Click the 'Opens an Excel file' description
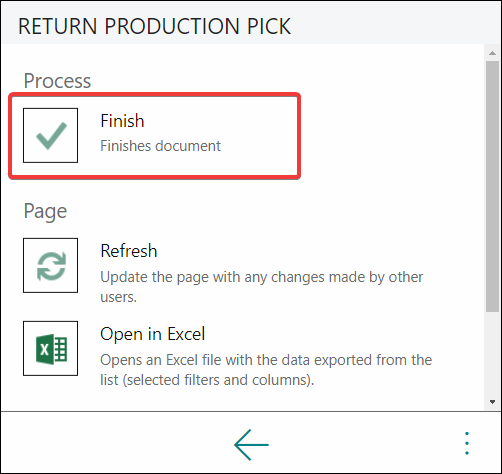 (266, 370)
